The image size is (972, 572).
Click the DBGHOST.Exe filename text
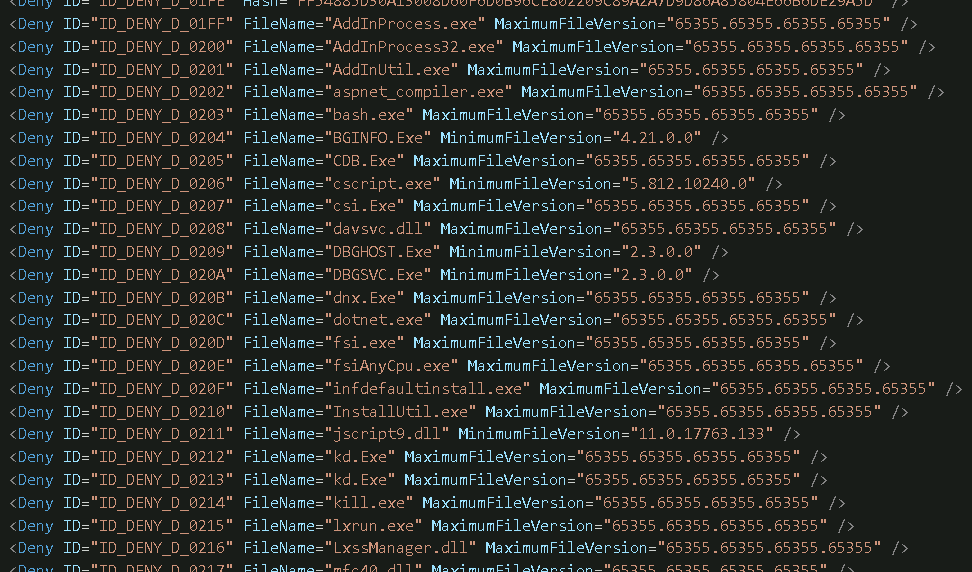pyautogui.click(x=381, y=252)
